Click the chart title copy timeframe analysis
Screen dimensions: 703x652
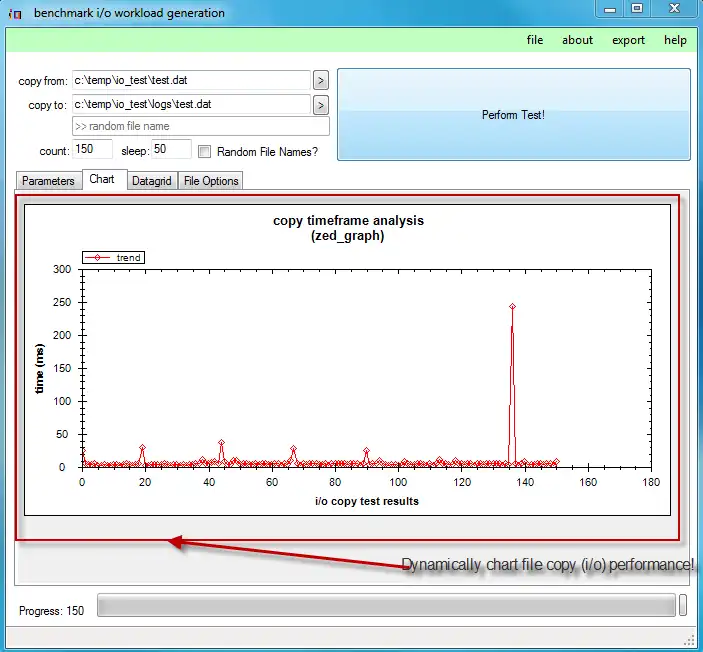(x=348, y=220)
